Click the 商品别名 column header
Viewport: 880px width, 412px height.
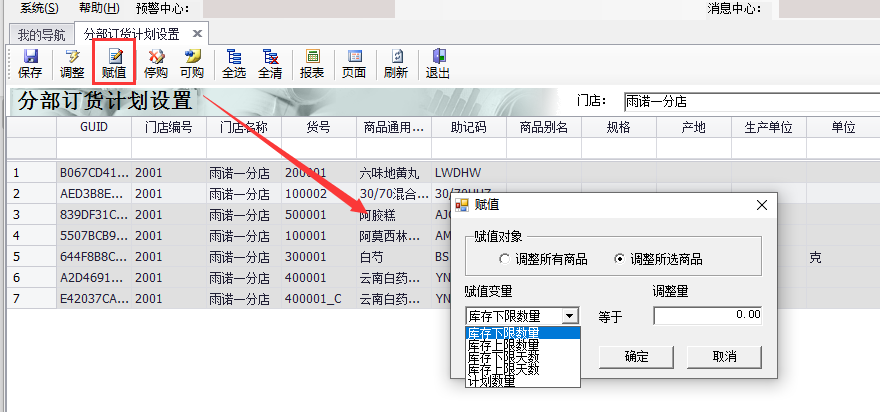(544, 127)
